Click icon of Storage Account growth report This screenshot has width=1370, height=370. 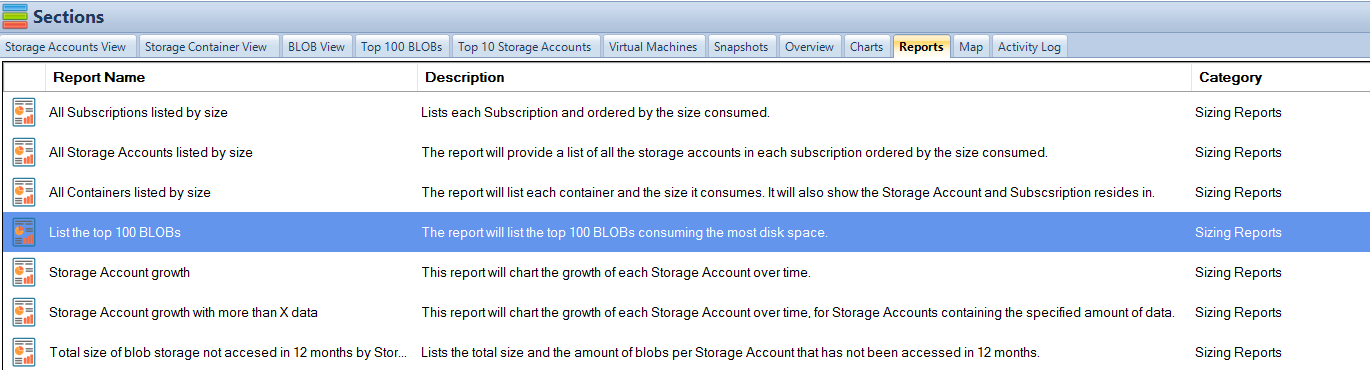(x=23, y=272)
